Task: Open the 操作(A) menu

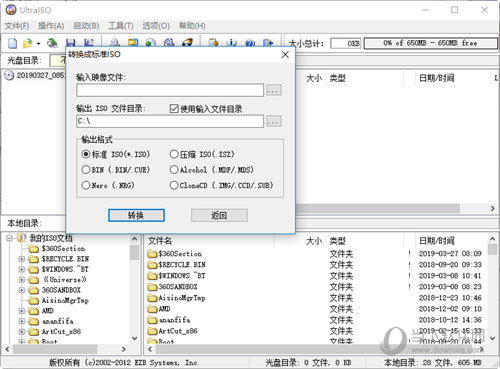Action: [51, 26]
